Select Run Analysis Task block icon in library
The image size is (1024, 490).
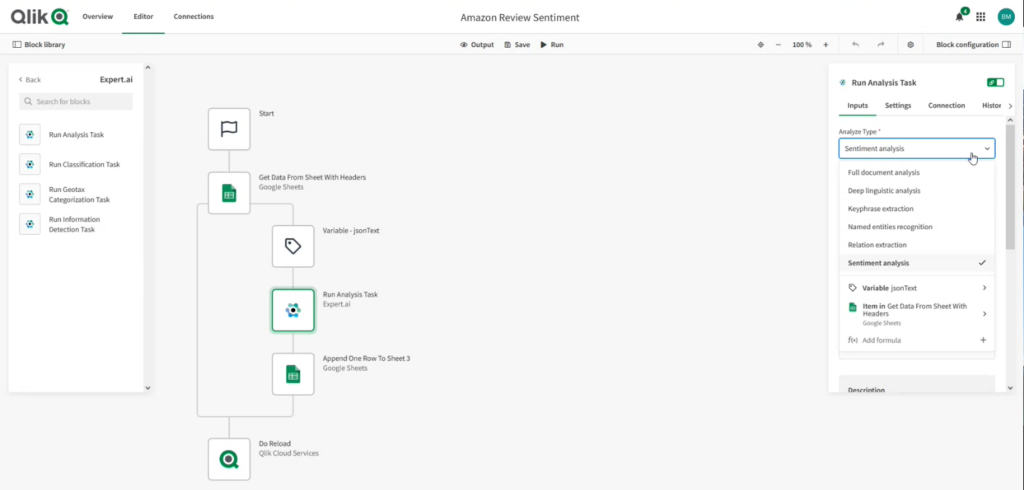pyautogui.click(x=30, y=135)
